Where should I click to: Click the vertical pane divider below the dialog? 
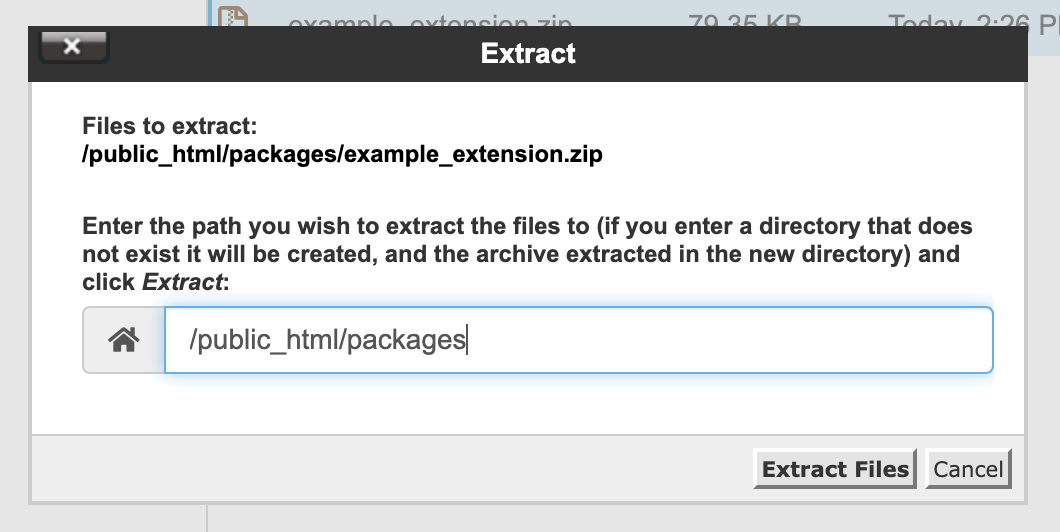pyautogui.click(x=207, y=518)
